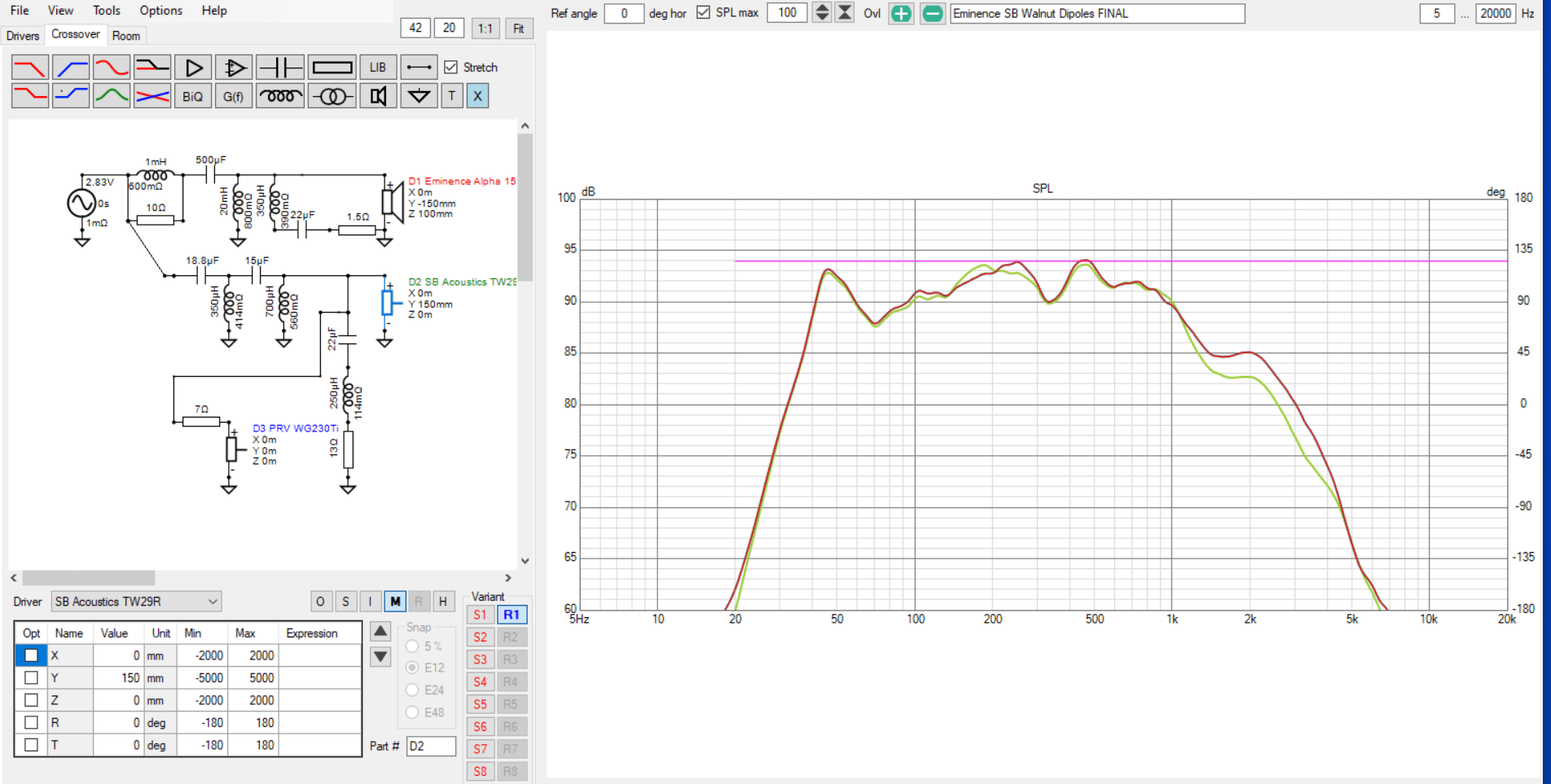Add a G(f) transfer function block
The height and width of the screenshot is (784, 1551).
[234, 96]
